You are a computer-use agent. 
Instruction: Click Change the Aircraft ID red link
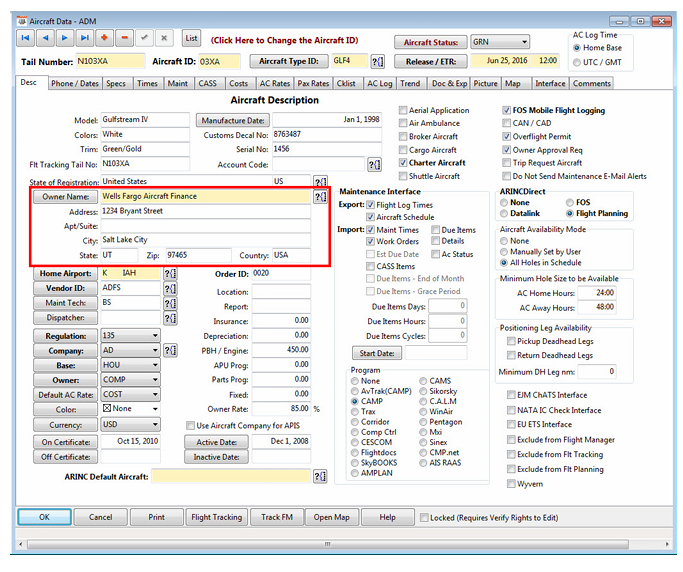pyautogui.click(x=284, y=41)
